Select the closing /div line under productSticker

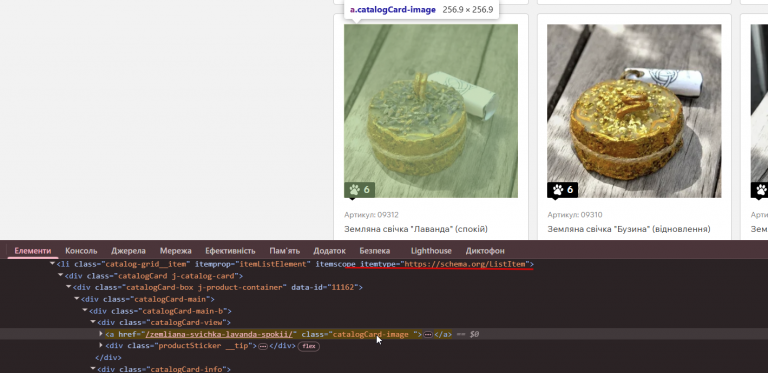coord(108,358)
